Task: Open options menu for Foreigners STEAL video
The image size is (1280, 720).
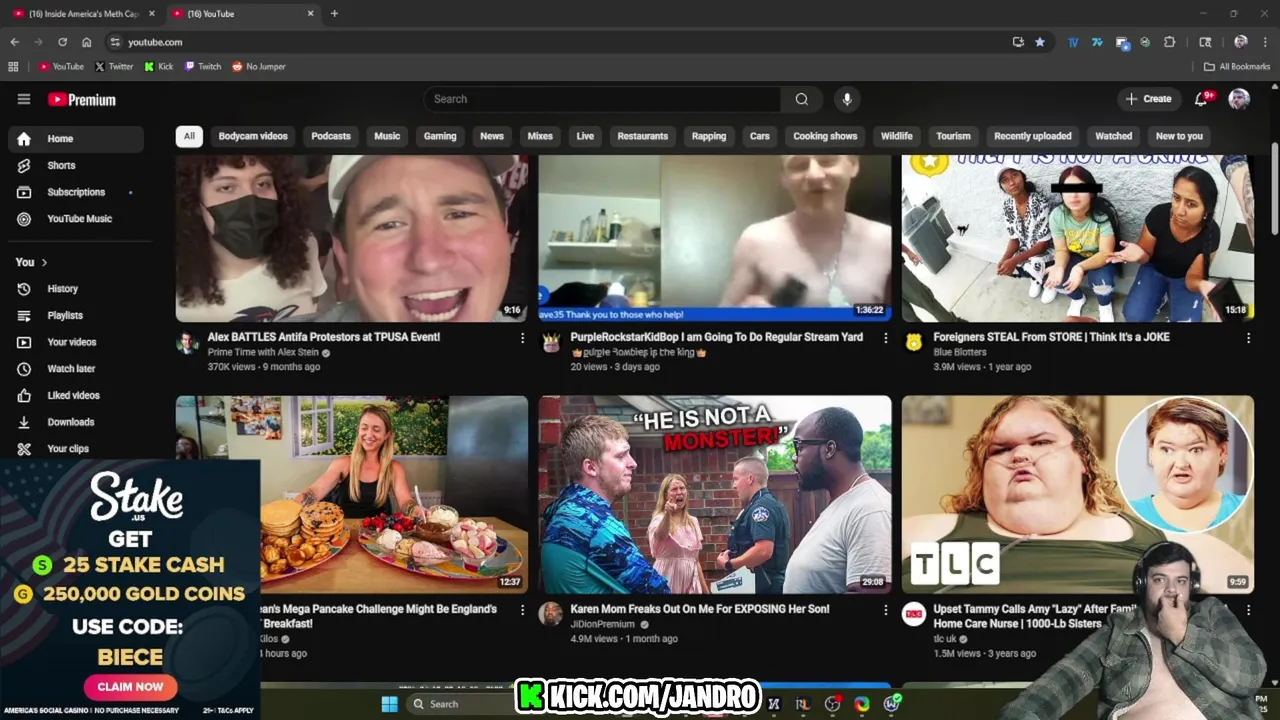Action: (1248, 338)
